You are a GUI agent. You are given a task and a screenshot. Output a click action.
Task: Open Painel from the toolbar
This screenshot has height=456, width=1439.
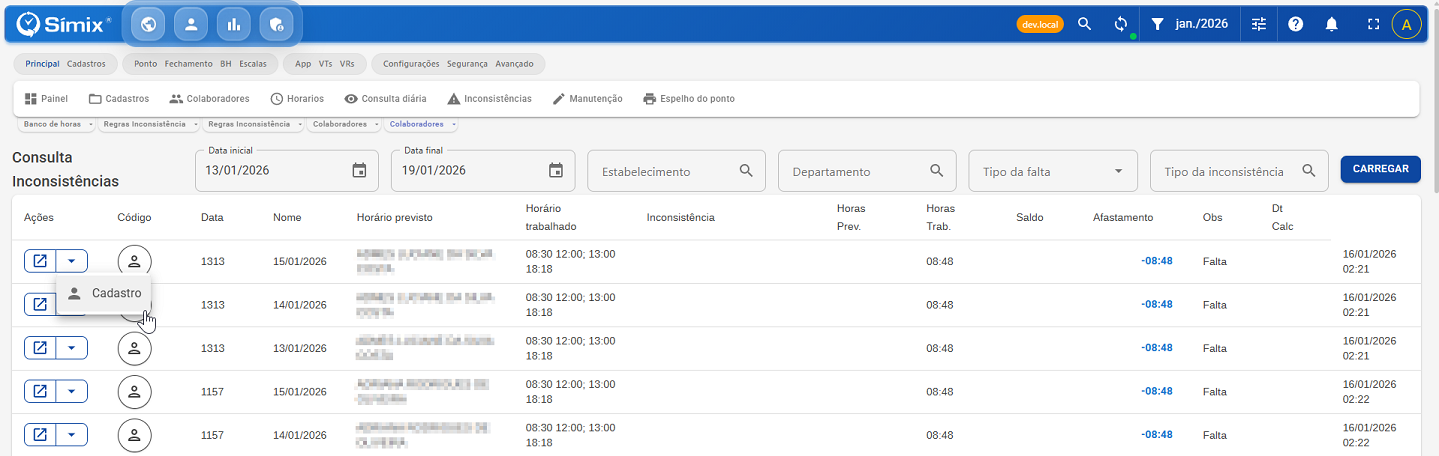(x=46, y=99)
